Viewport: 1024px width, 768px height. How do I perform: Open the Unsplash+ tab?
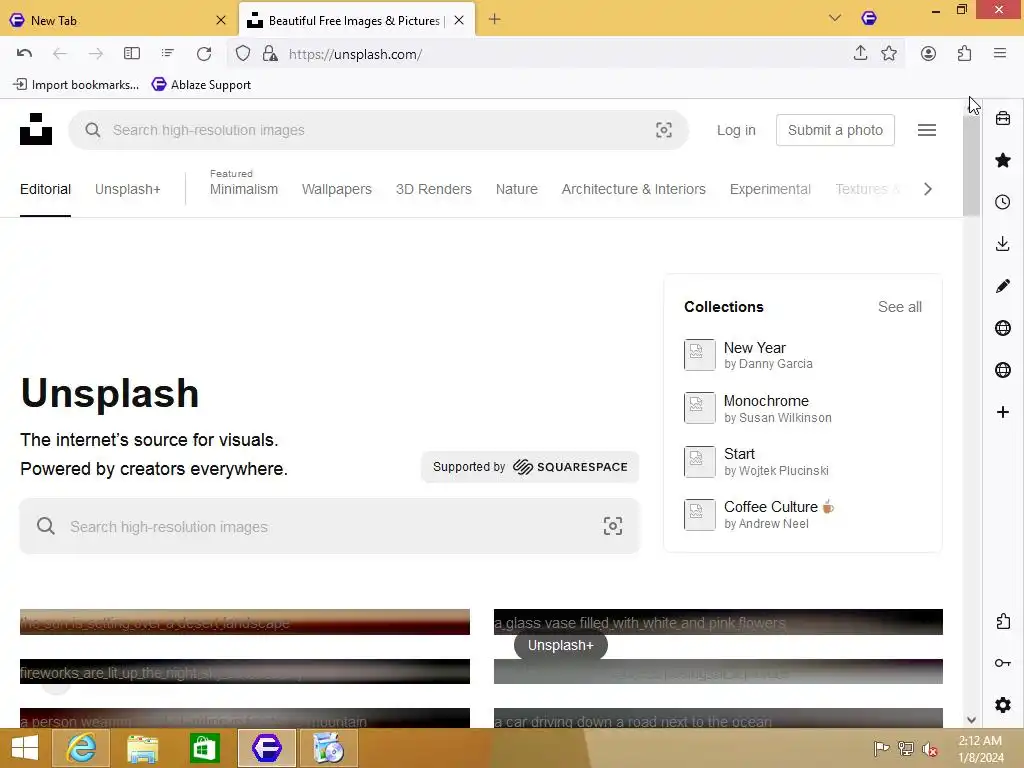[x=127, y=189]
